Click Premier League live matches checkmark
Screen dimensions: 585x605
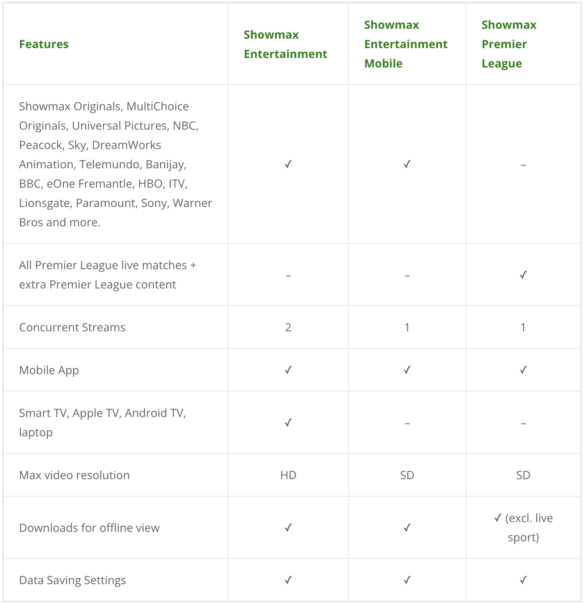coord(523,275)
